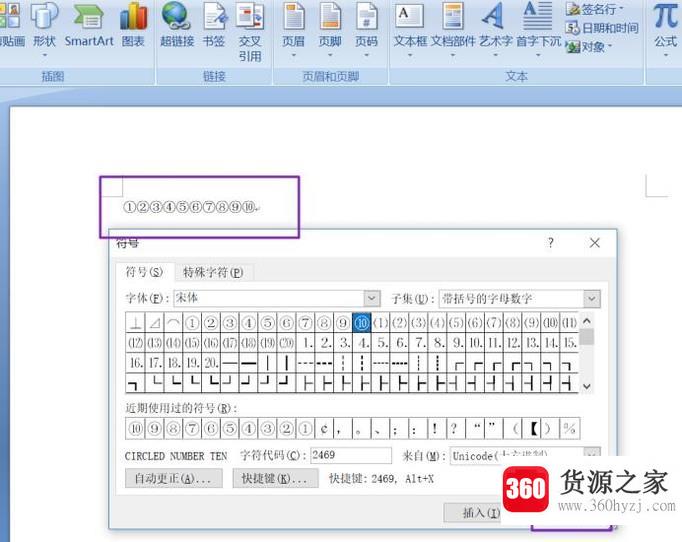Screen dimensions: 682x542
Task: Pick the % recently used symbol
Action: tap(569, 429)
